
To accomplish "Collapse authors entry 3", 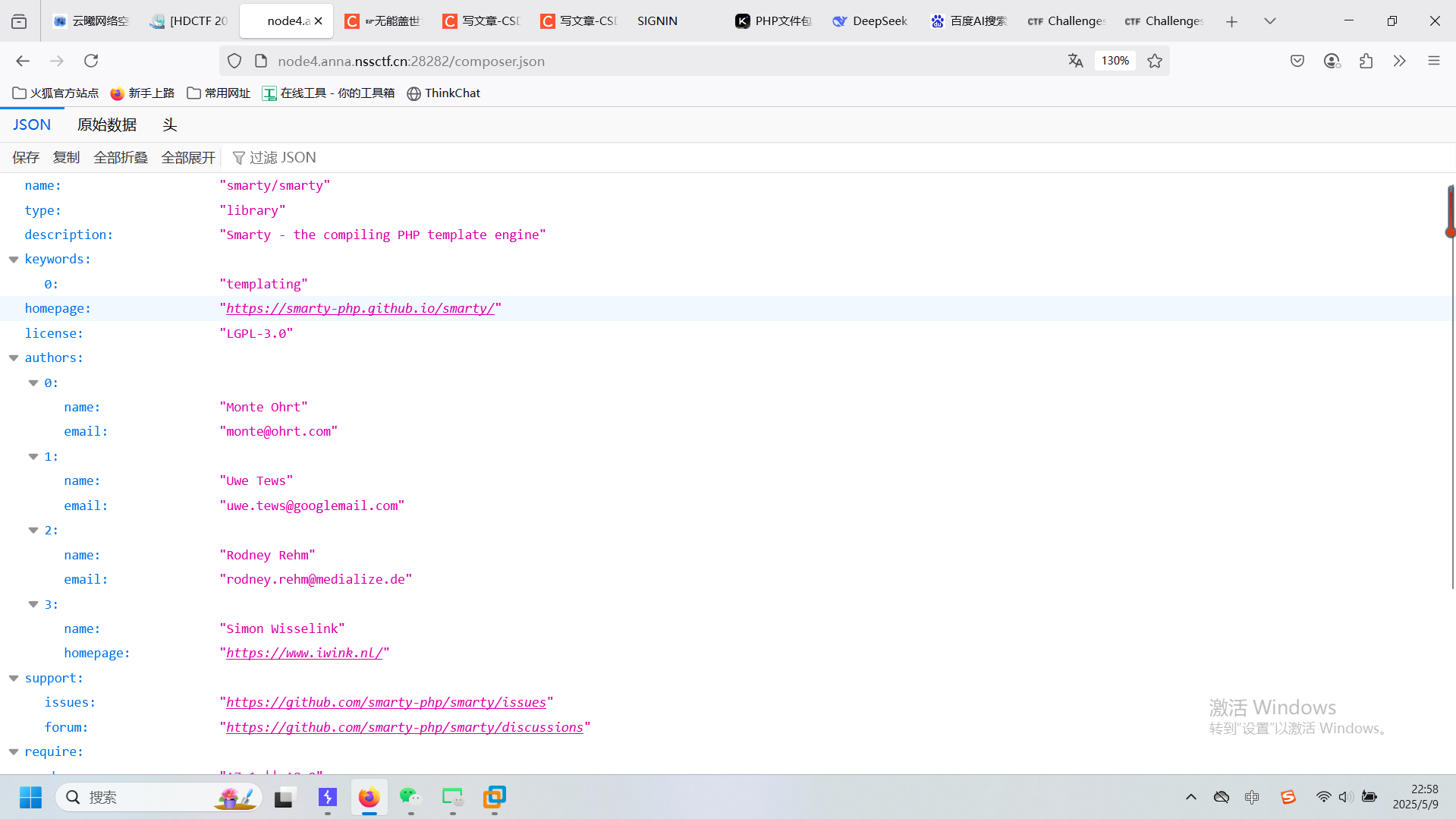I will (33, 605).
